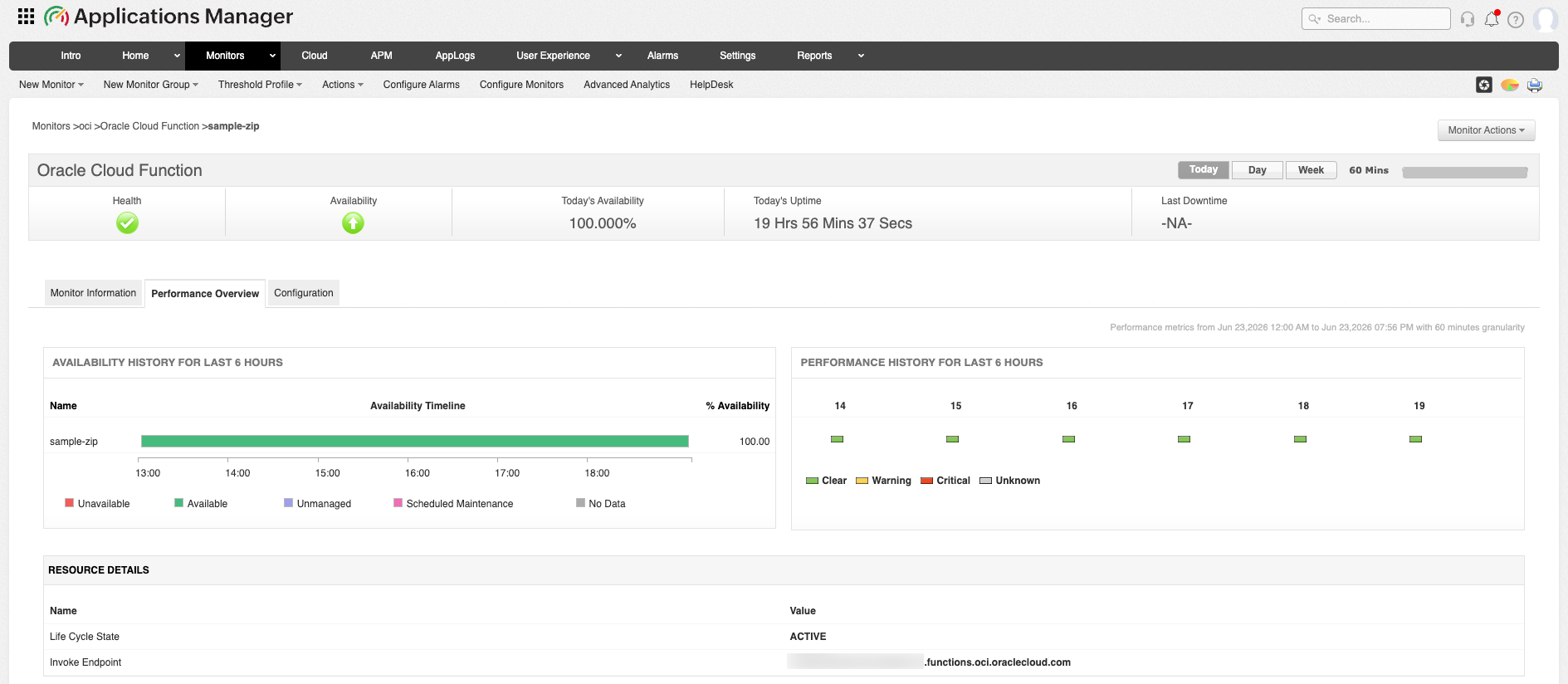The height and width of the screenshot is (684, 1568).
Task: Click the Clear green legend marker
Action: (813, 481)
